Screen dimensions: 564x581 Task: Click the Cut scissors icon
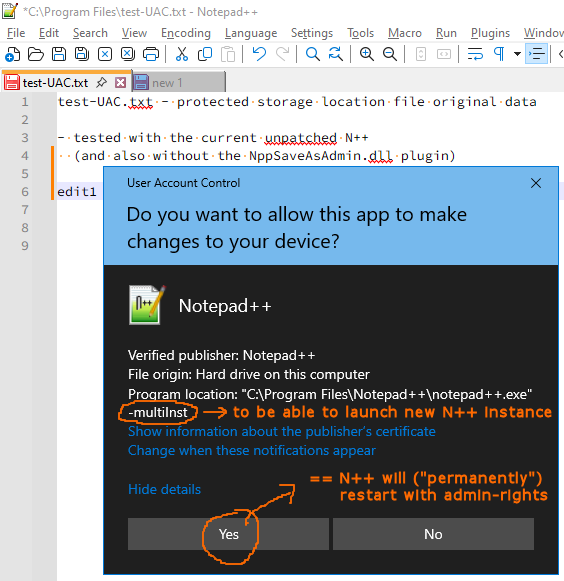coord(182,54)
